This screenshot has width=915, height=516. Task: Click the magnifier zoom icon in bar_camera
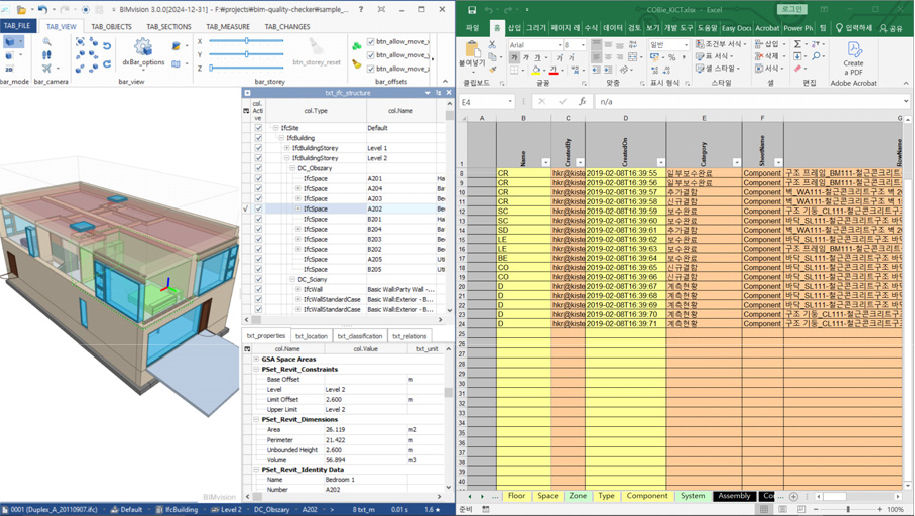tap(47, 41)
